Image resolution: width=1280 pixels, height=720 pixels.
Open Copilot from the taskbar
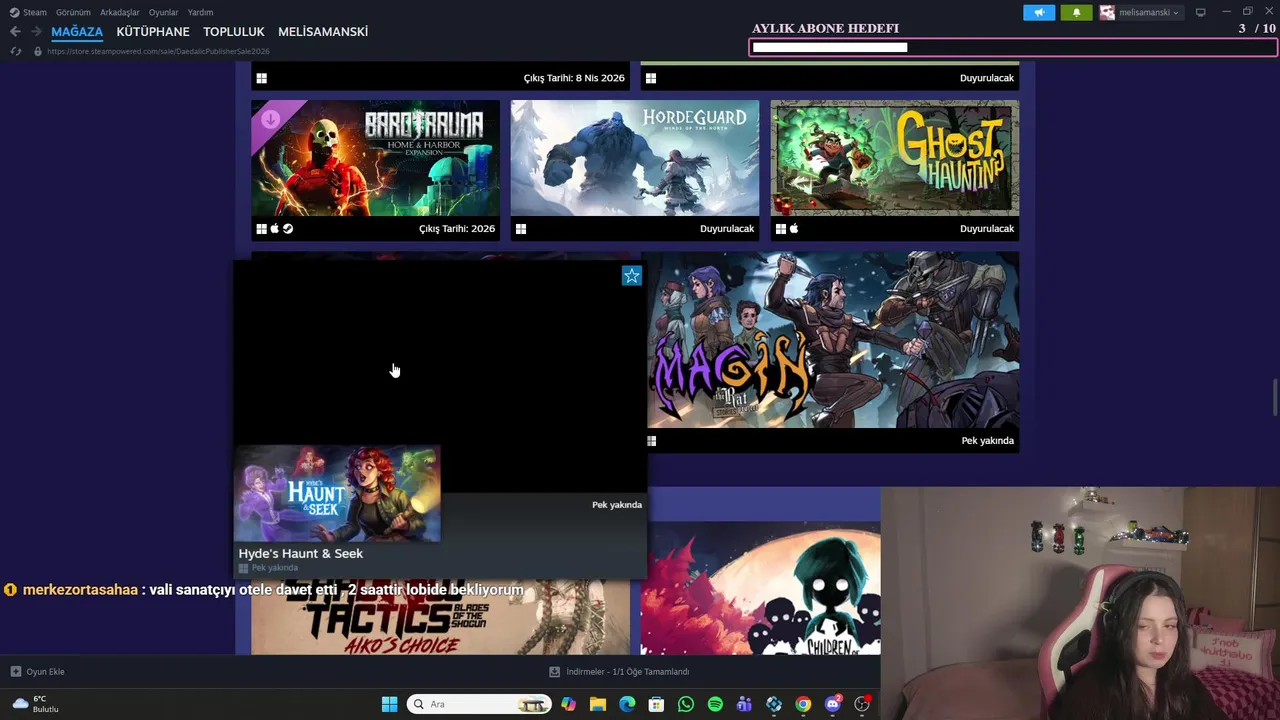click(569, 704)
